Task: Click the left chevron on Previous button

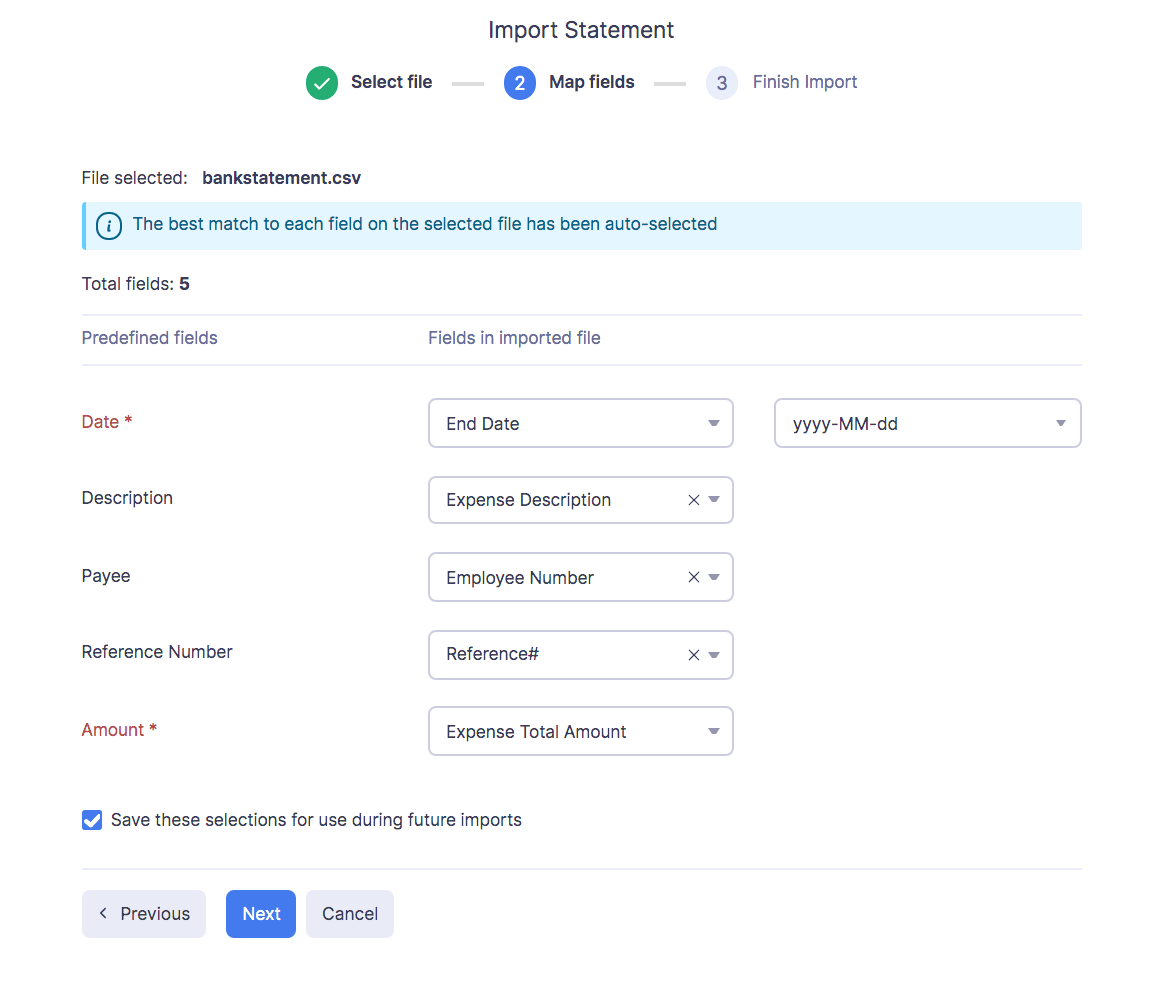Action: [103, 914]
